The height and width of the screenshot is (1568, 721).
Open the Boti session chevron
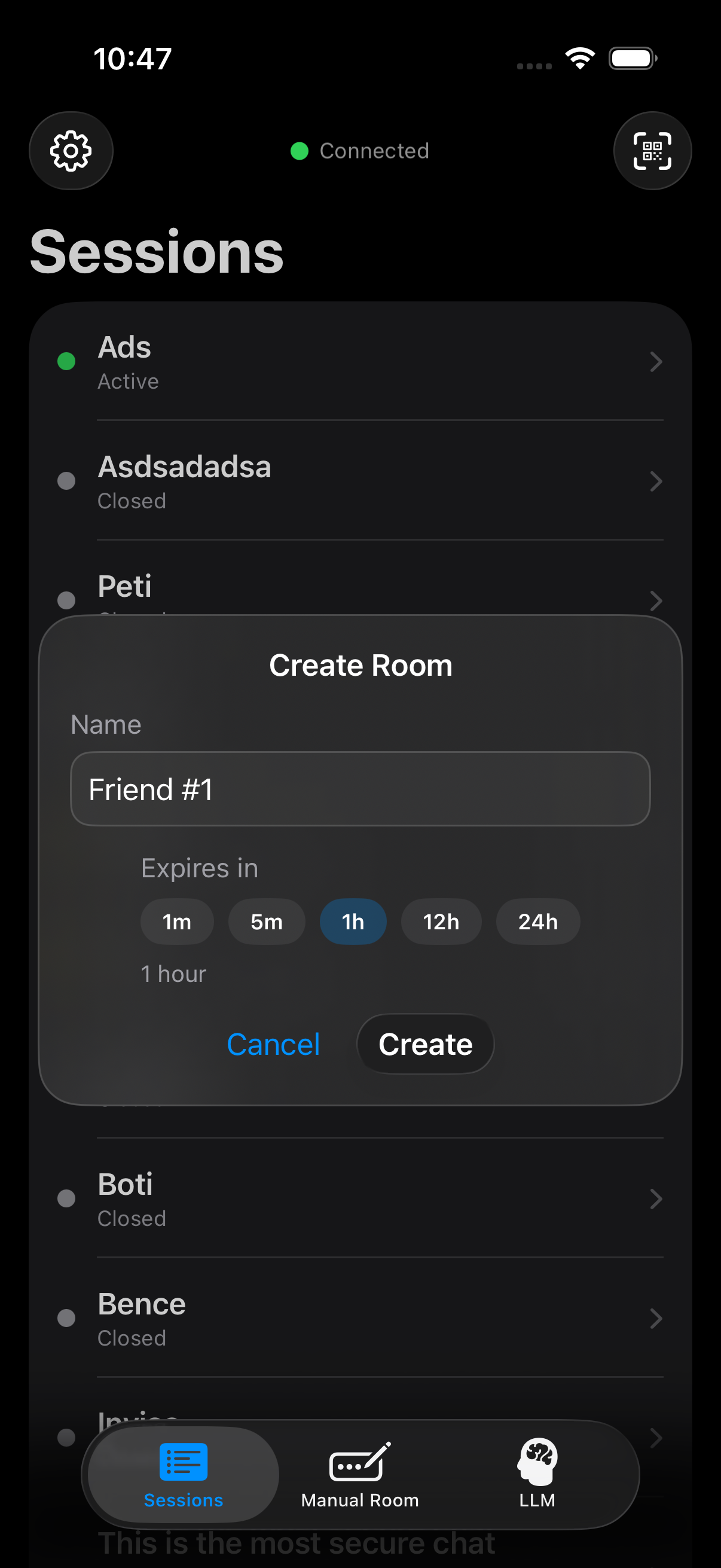point(655,1198)
